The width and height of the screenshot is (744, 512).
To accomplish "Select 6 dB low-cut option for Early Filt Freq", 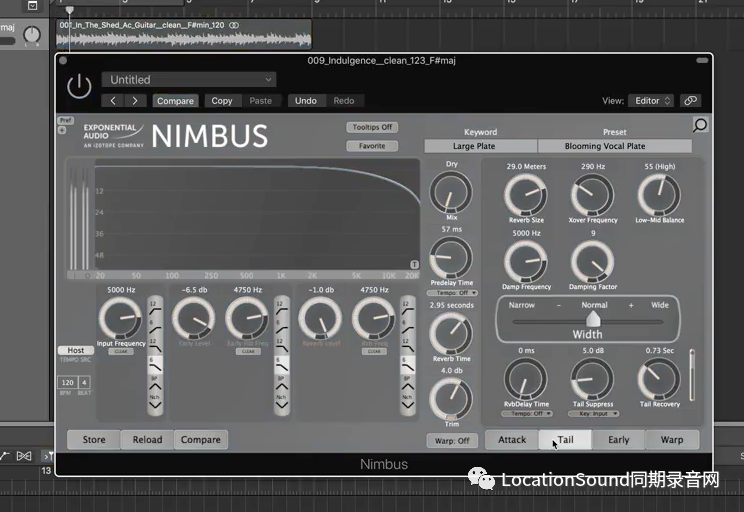I will pos(281,326).
